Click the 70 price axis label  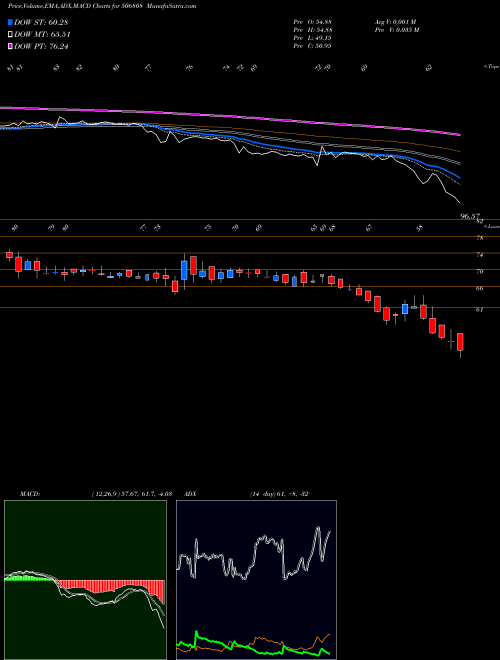click(x=479, y=271)
